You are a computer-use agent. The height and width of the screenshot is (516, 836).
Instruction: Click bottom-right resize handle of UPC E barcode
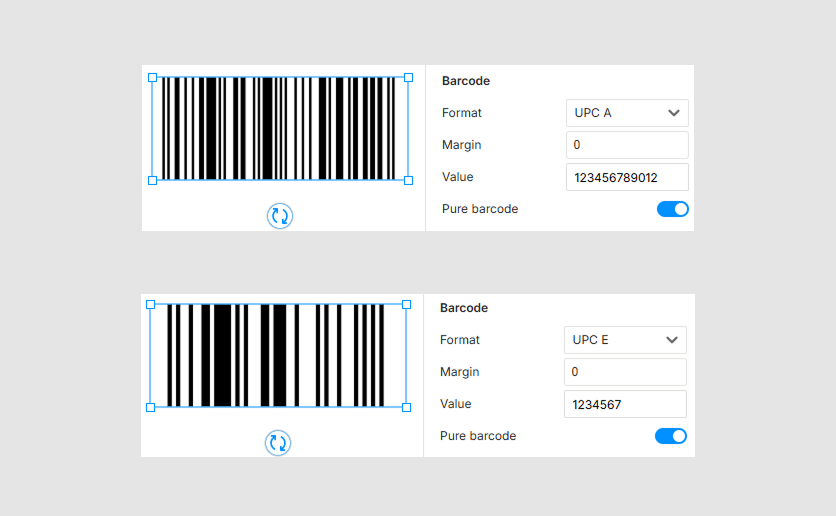click(406, 408)
